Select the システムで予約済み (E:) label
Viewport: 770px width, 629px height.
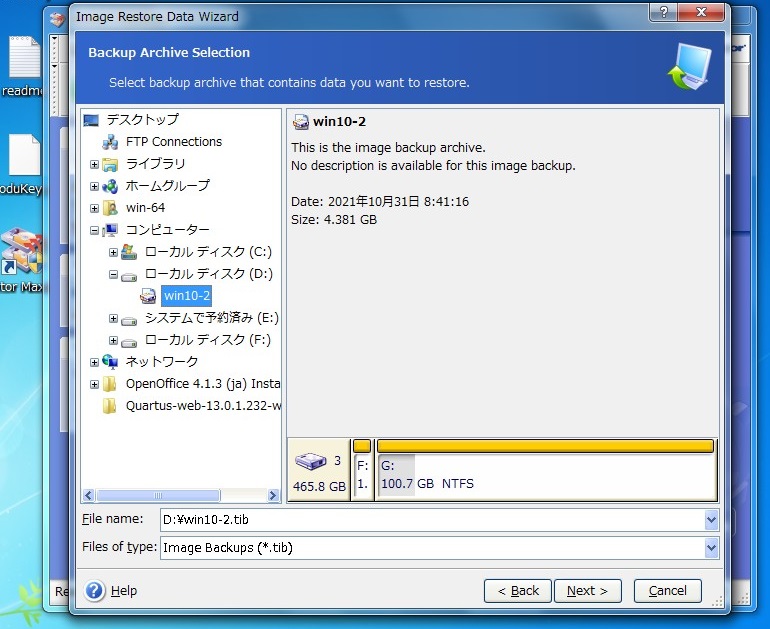pyautogui.click(x=212, y=318)
